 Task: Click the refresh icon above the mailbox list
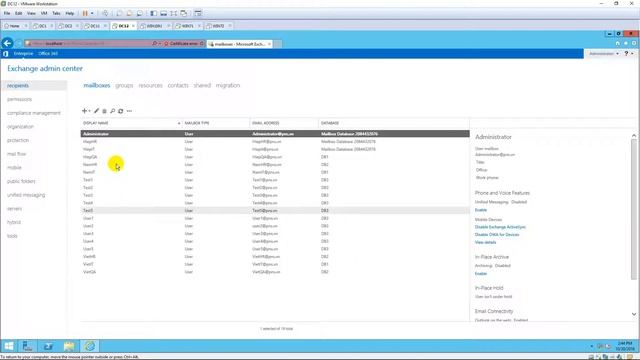(x=120, y=111)
